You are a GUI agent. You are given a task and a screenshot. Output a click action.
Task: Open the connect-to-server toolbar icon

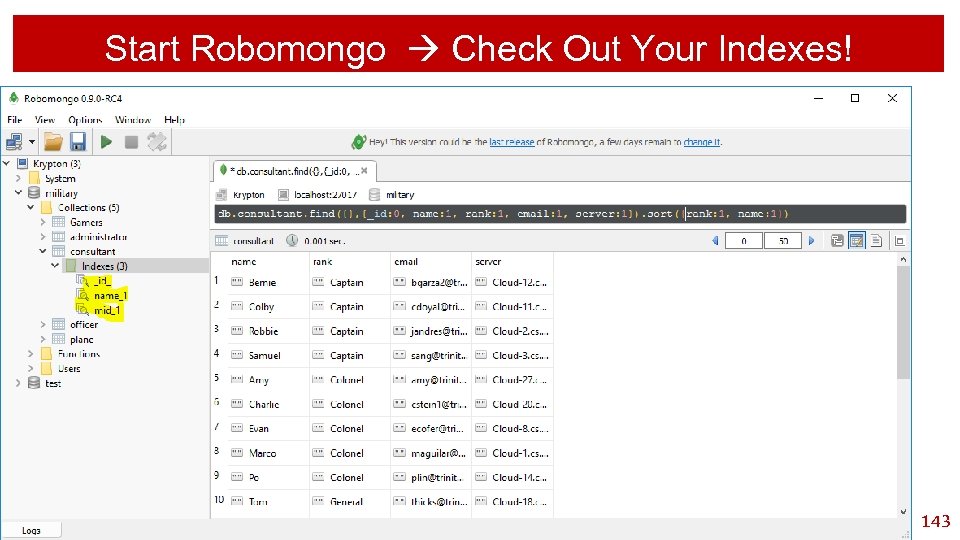point(13,142)
